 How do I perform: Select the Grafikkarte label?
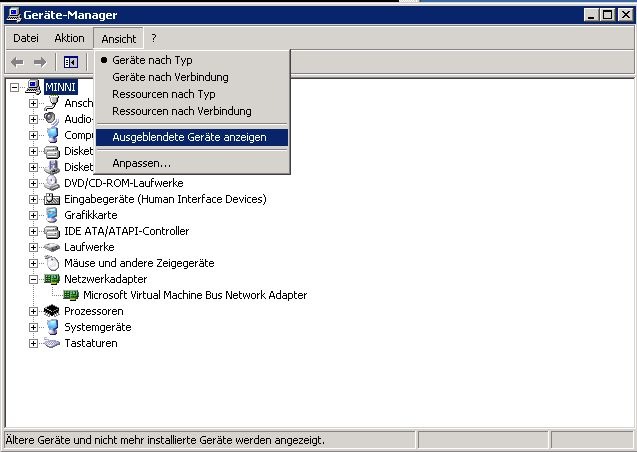pos(91,215)
